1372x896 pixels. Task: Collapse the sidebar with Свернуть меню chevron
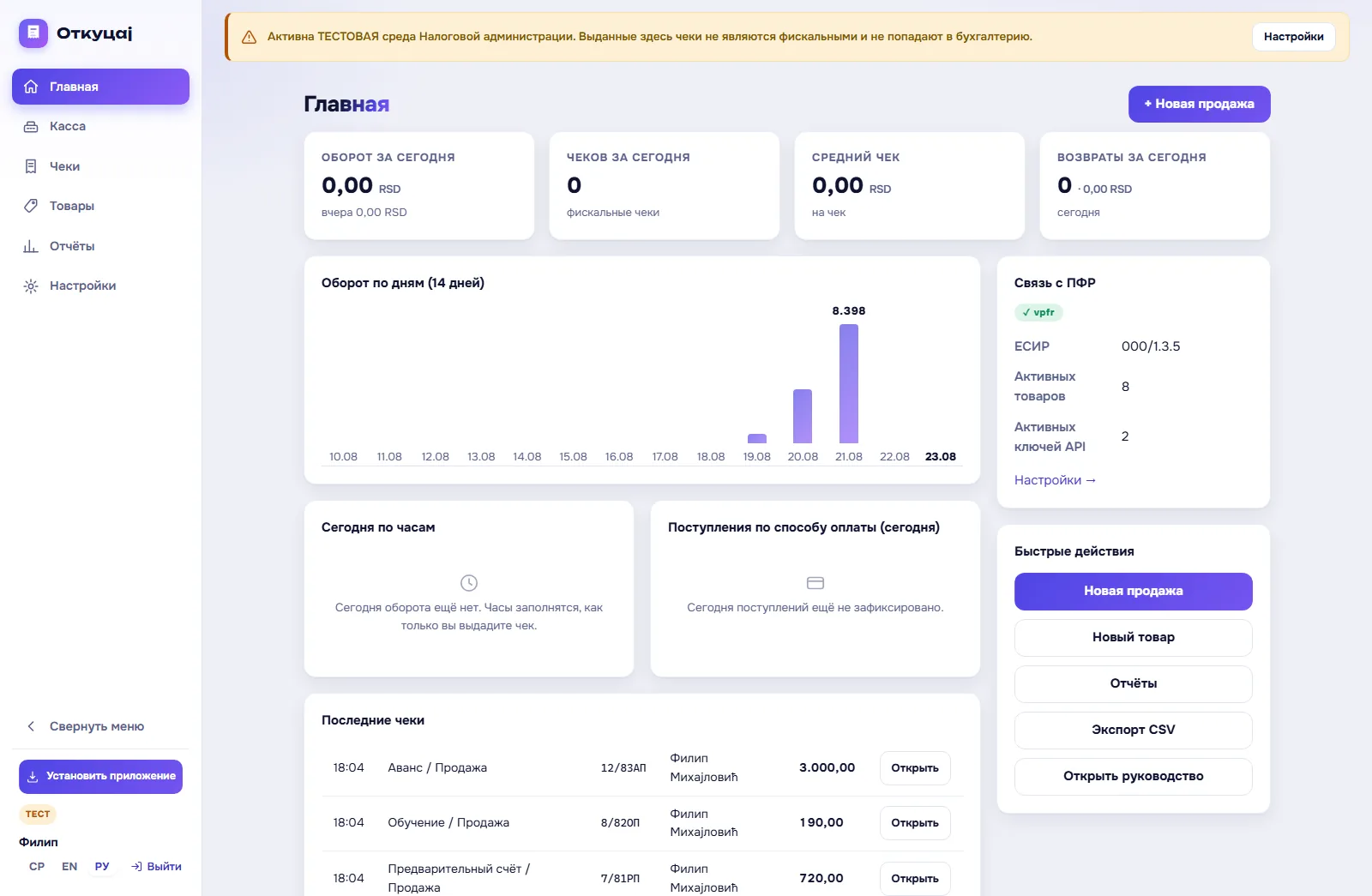pos(31,726)
